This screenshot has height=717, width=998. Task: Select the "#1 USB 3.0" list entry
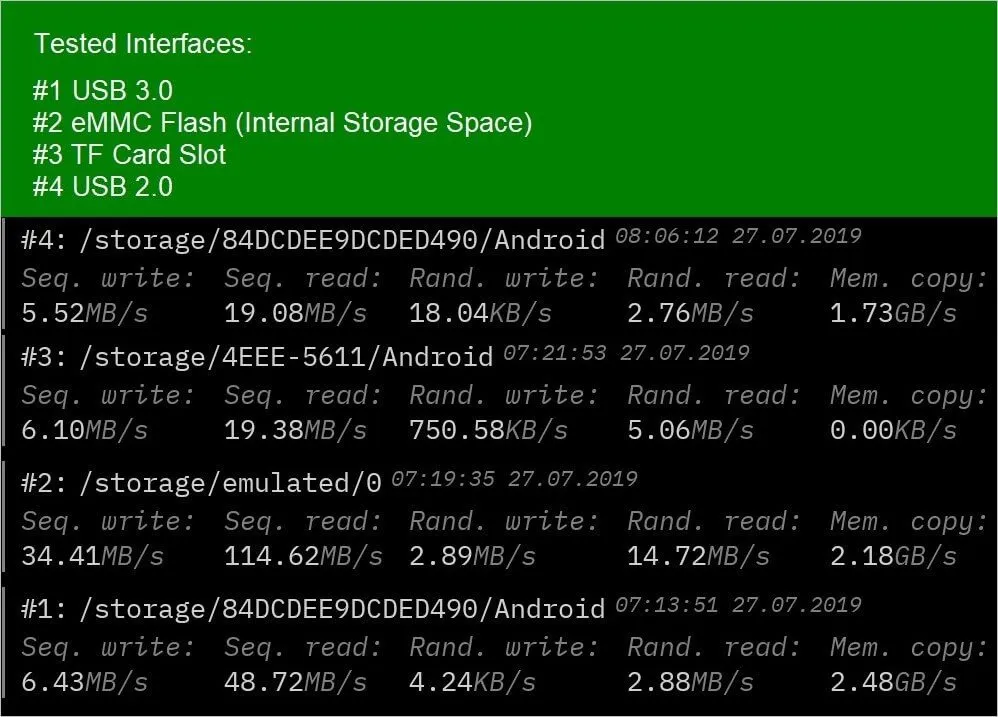(x=102, y=91)
